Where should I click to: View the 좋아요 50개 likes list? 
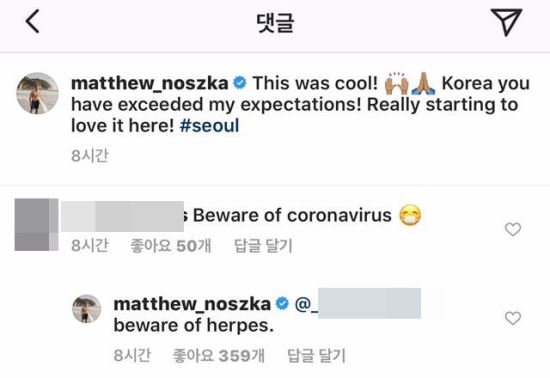(x=171, y=246)
